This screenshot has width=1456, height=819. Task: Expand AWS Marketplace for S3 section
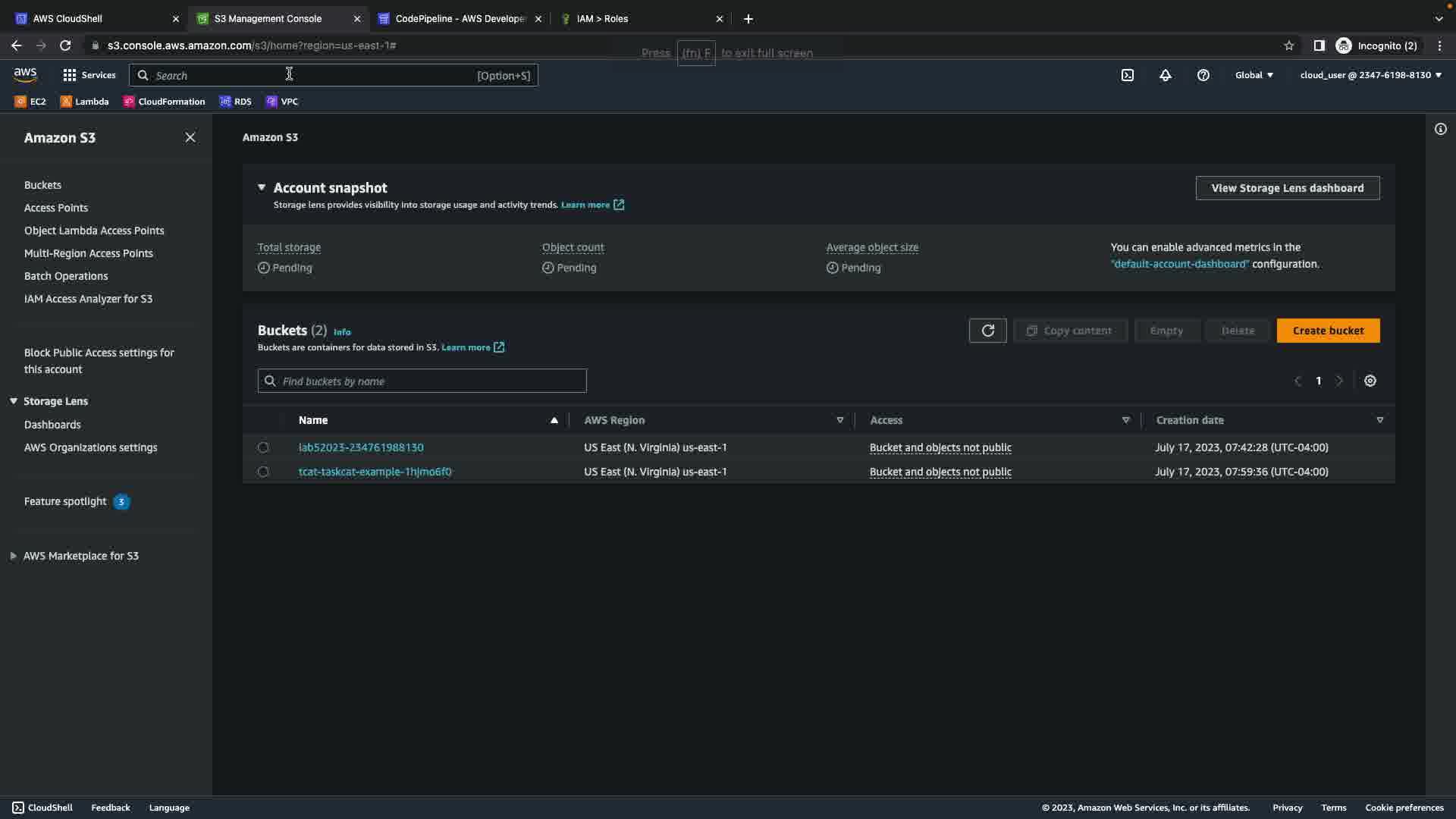14,556
